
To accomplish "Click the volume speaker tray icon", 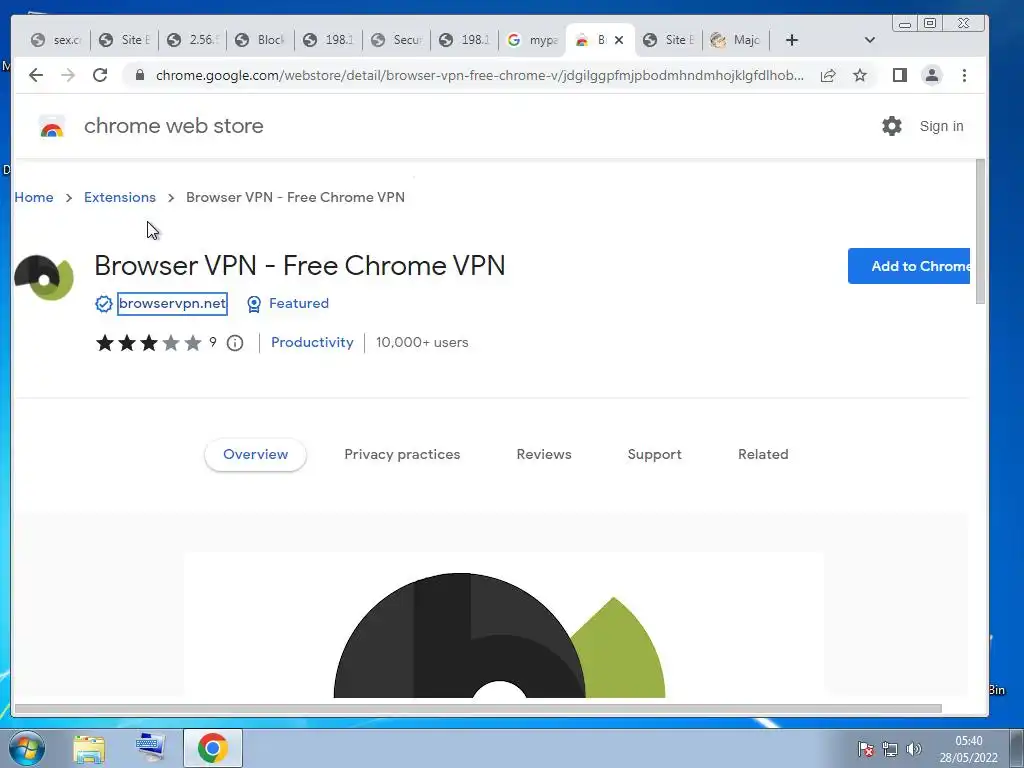I will [914, 748].
